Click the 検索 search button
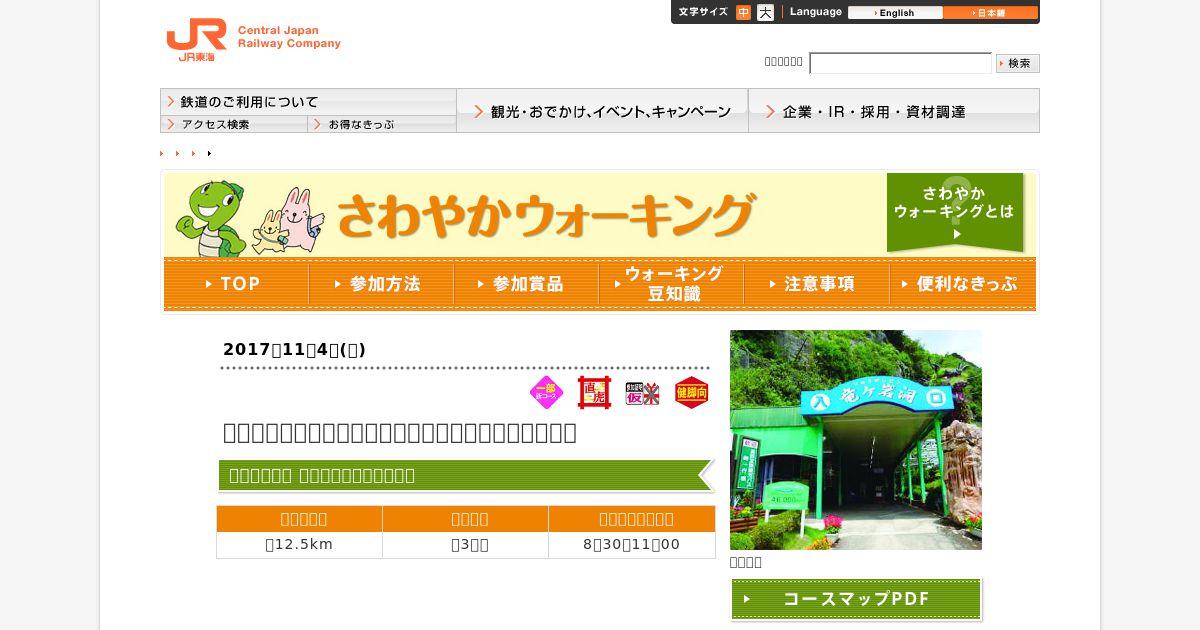 1018,63
